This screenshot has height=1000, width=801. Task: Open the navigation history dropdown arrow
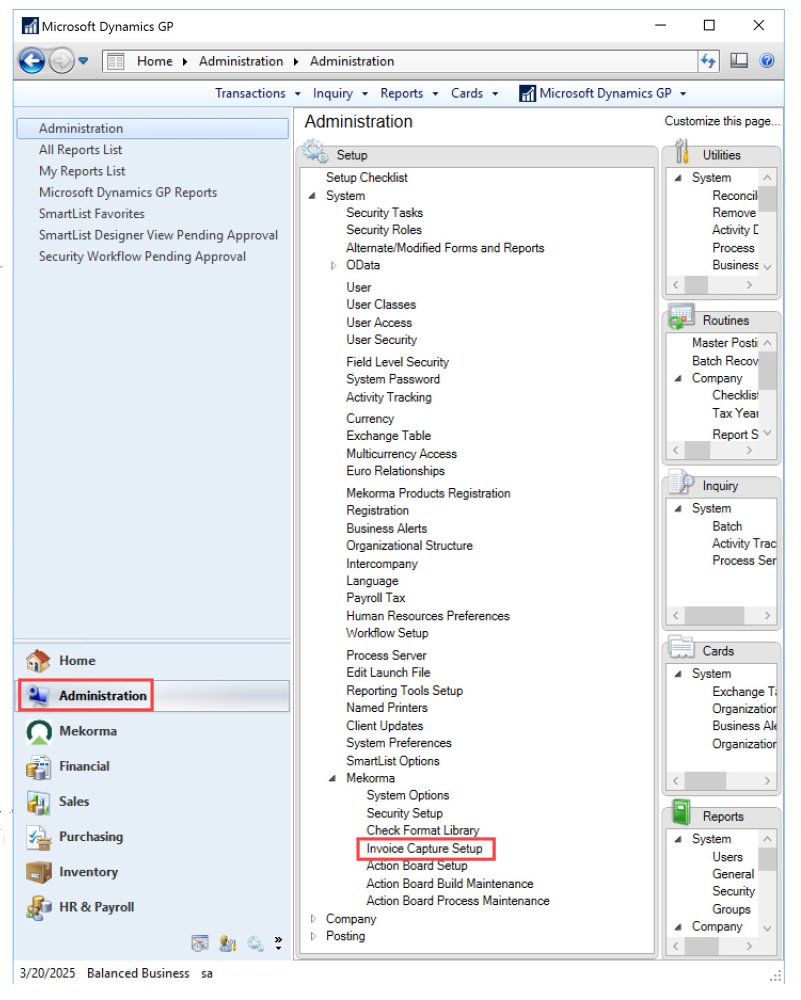pos(83,61)
